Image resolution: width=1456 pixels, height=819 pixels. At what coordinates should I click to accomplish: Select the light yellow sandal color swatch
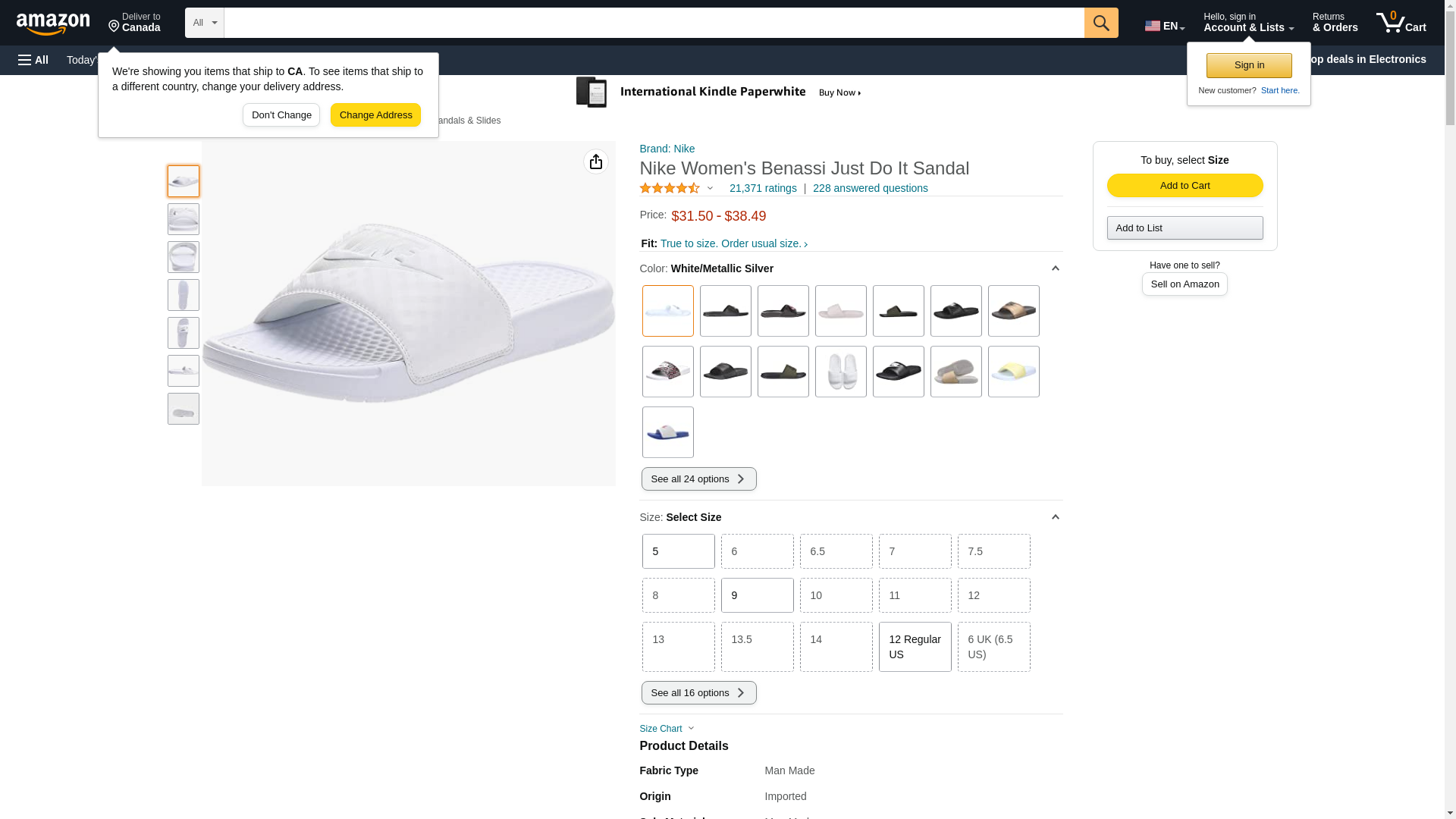(x=1013, y=372)
